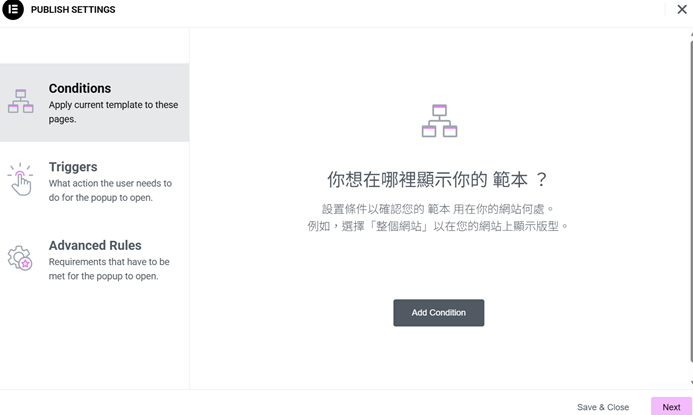
Task: Click the Next button
Action: [671, 407]
